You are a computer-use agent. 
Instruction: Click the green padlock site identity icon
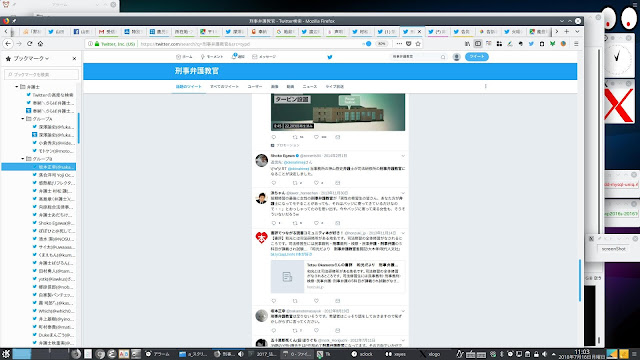pyautogui.click(x=97, y=44)
